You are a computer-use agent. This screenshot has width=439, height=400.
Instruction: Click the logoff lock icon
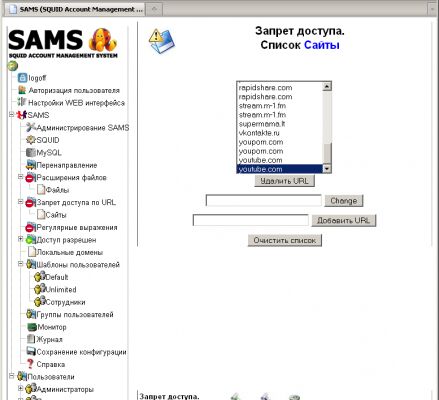(x=22, y=78)
